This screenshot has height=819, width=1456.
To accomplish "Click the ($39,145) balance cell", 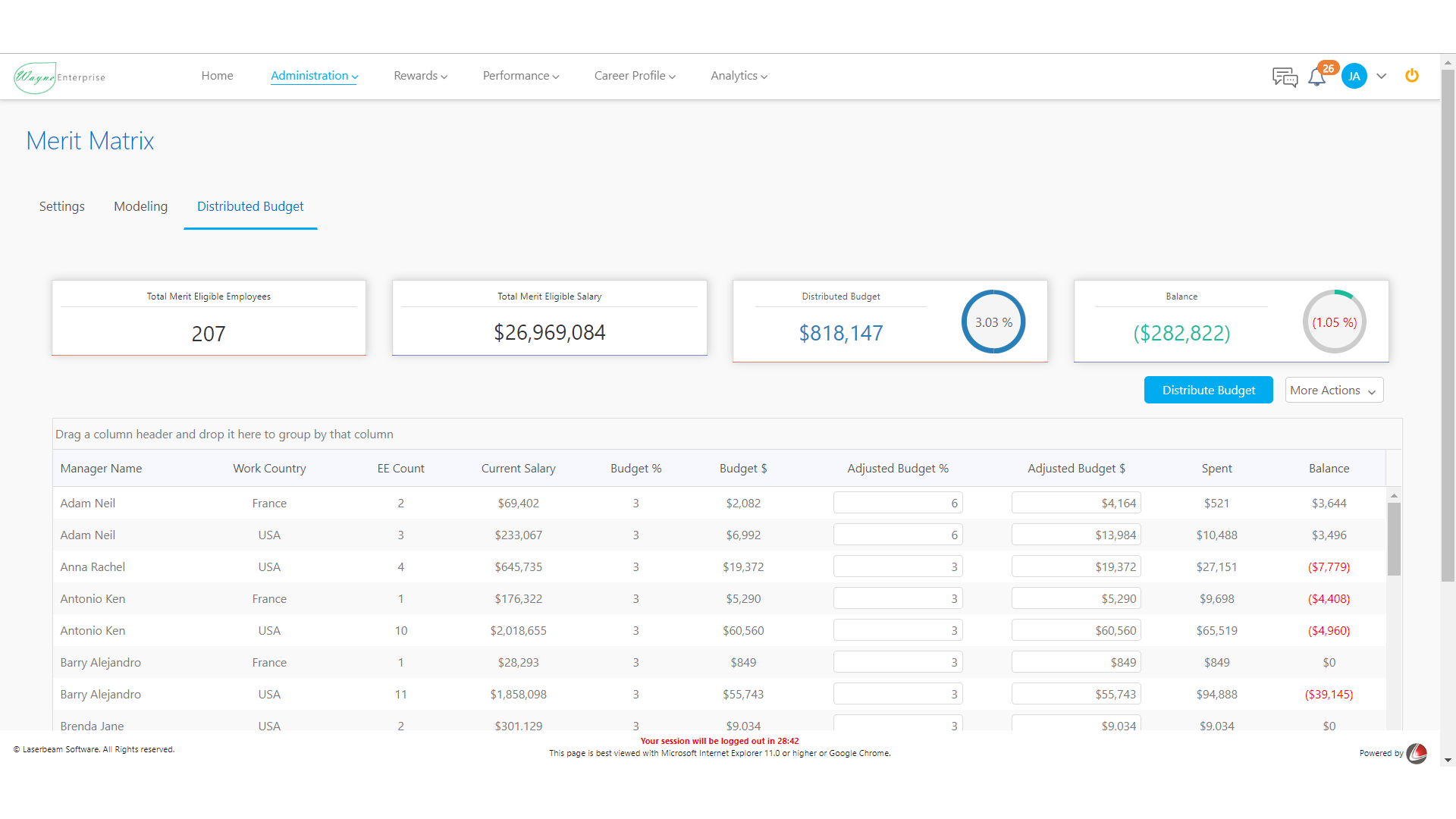I will tap(1329, 694).
